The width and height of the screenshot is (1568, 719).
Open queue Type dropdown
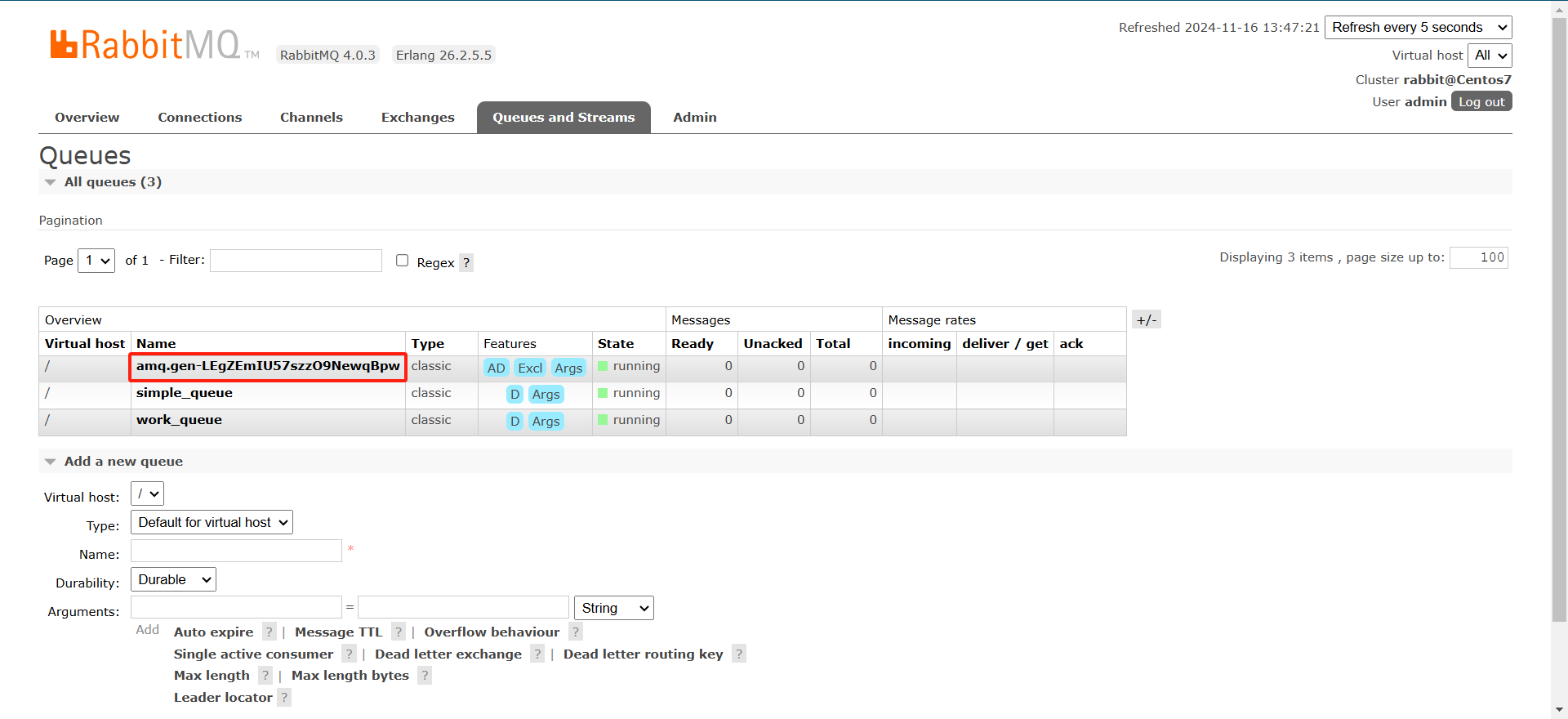212,522
